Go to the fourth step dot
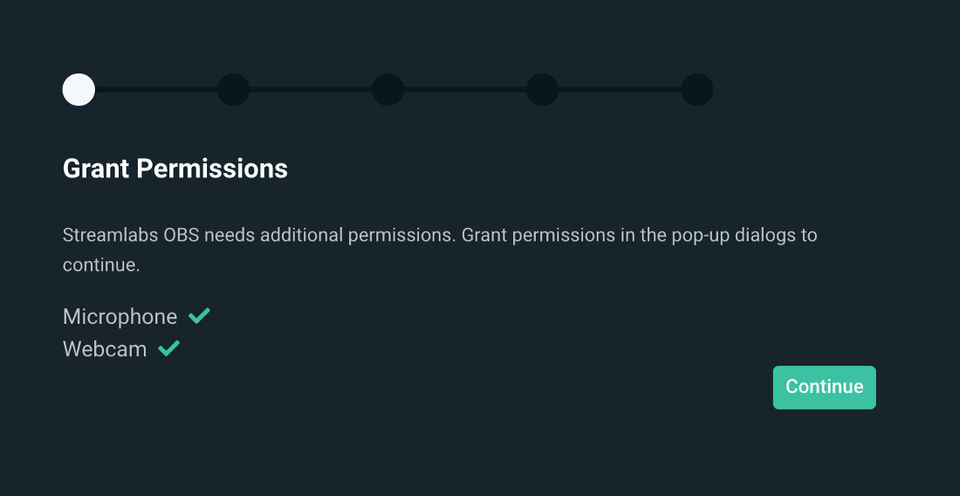 (x=542, y=90)
